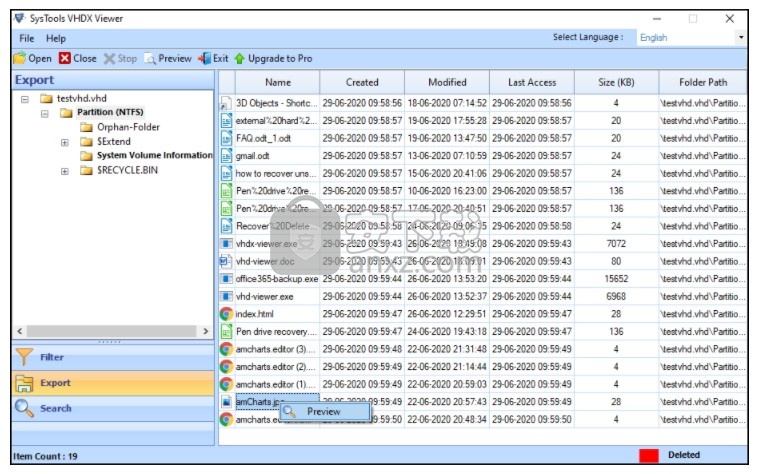757x474 pixels.
Task: Click the Exit toolbar icon
Action: (x=205, y=58)
